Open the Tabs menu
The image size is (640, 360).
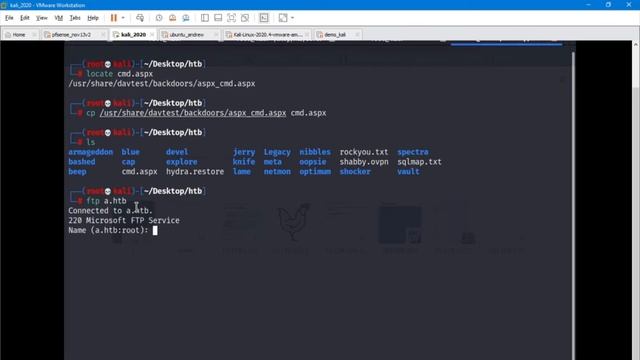(75, 18)
